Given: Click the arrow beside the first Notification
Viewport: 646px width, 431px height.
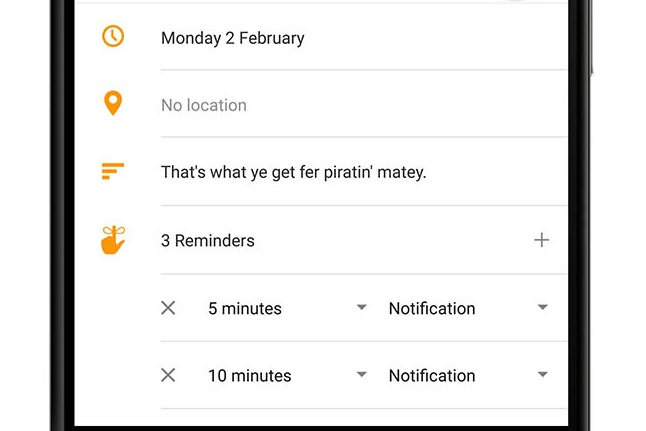Looking at the screenshot, I should (x=543, y=307).
